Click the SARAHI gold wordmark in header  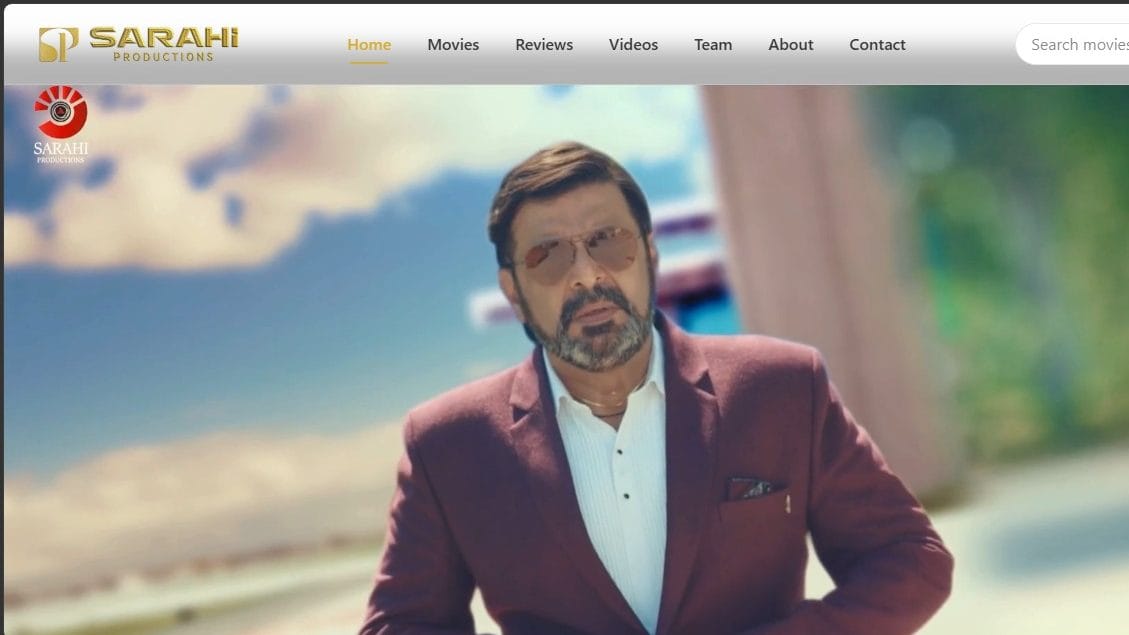(x=164, y=38)
